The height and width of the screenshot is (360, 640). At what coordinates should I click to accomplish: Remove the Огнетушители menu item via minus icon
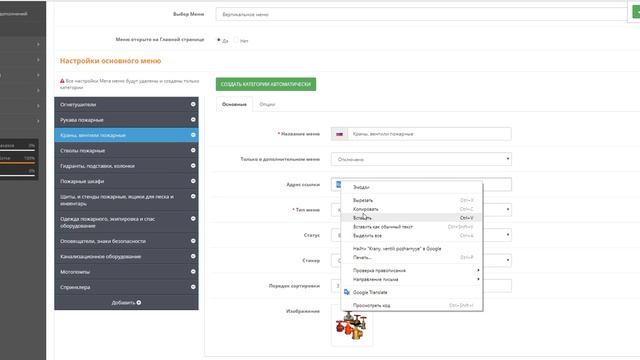(193, 104)
